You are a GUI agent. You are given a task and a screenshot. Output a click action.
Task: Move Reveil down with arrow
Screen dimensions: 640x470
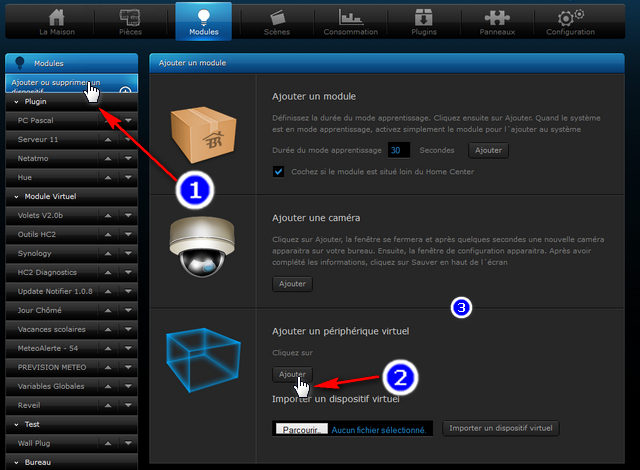pos(128,405)
